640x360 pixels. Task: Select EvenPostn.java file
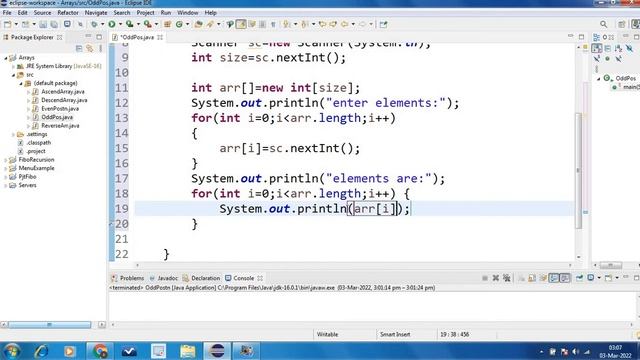[x=60, y=109]
